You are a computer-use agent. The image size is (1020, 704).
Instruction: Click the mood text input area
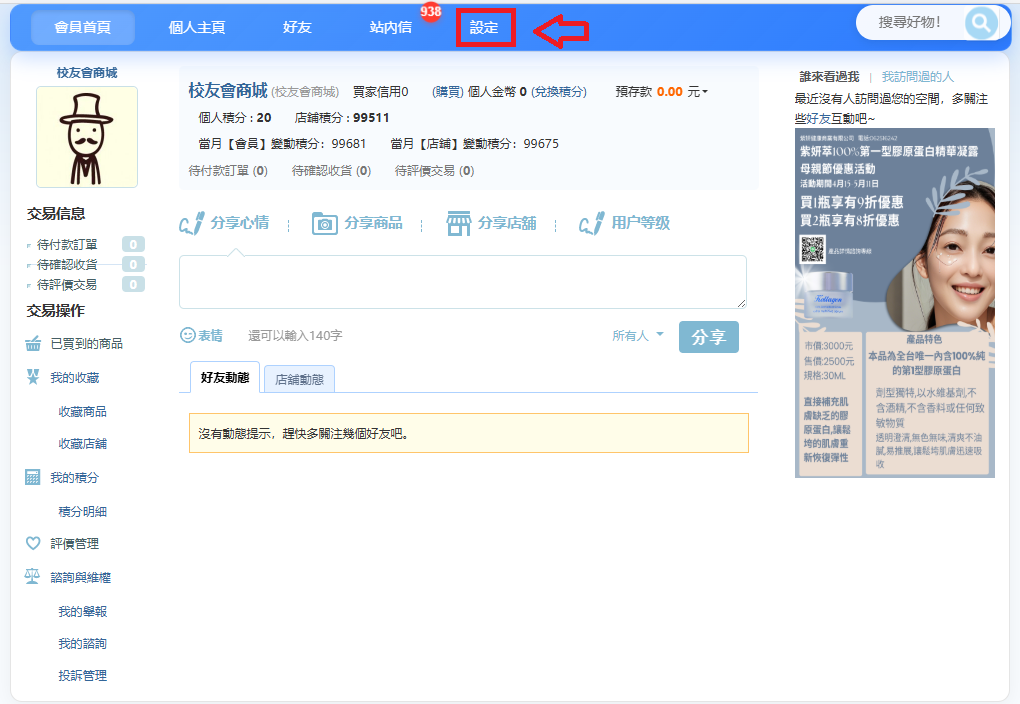coord(462,281)
